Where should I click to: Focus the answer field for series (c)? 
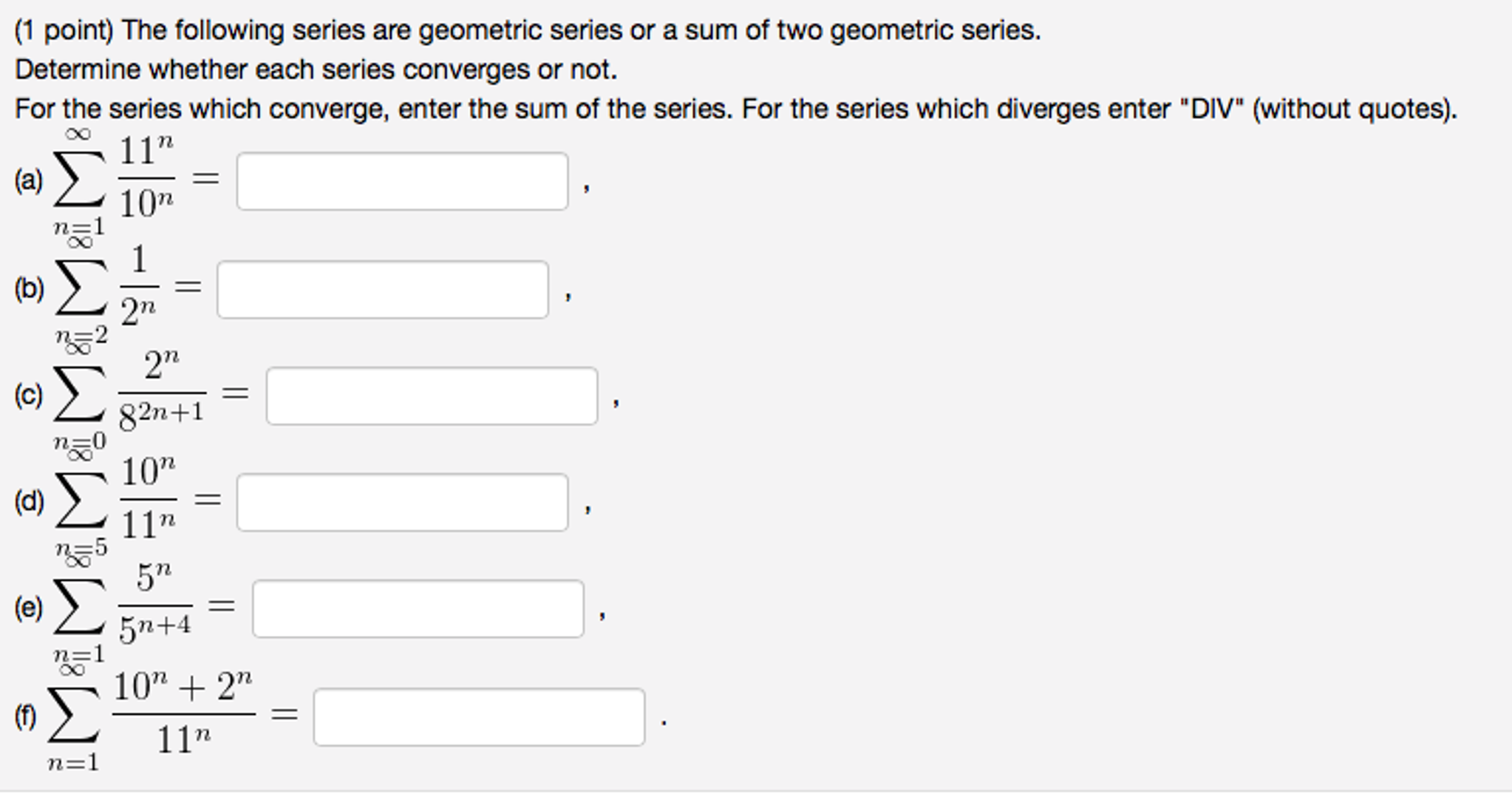click(432, 396)
